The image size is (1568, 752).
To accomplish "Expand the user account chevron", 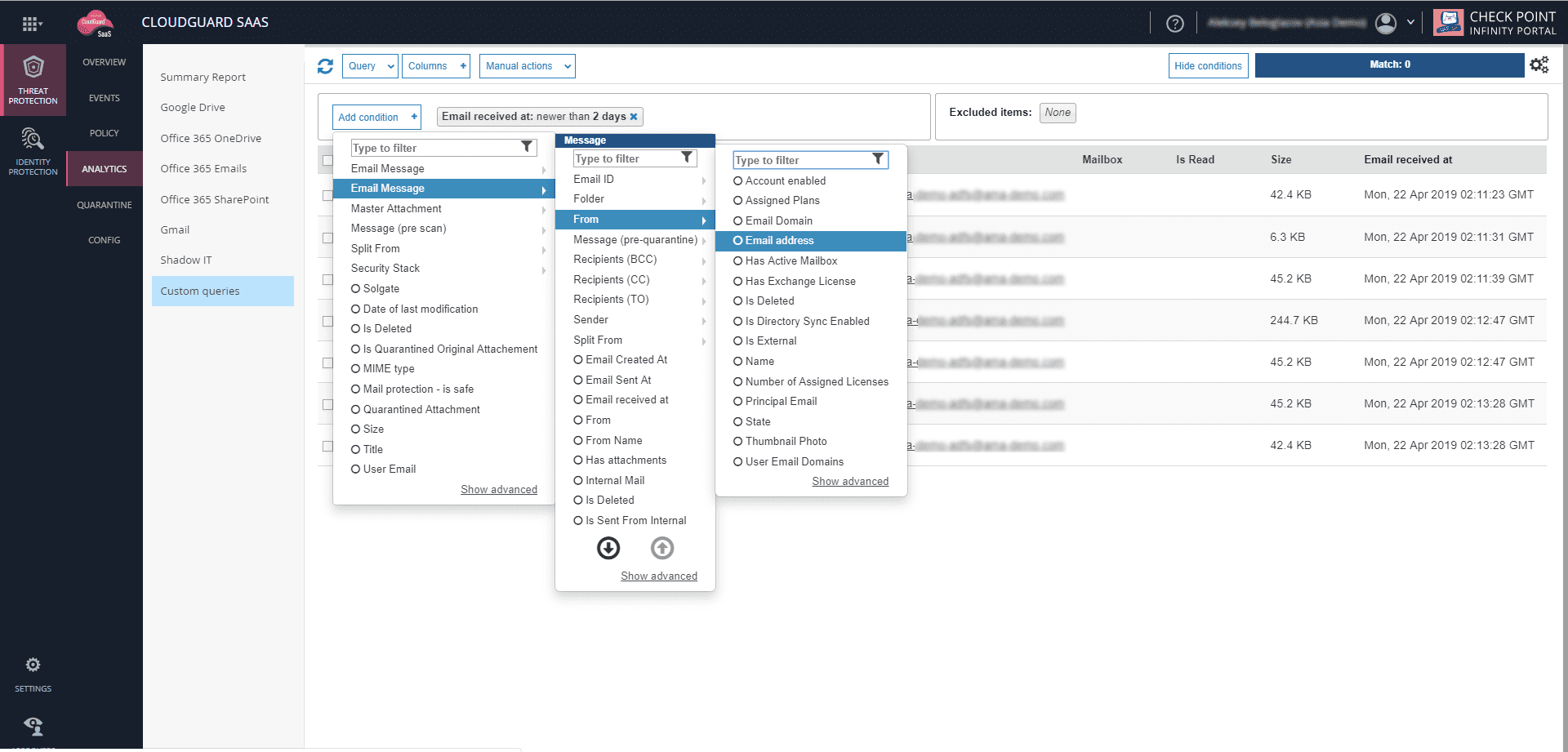I will point(1410,23).
